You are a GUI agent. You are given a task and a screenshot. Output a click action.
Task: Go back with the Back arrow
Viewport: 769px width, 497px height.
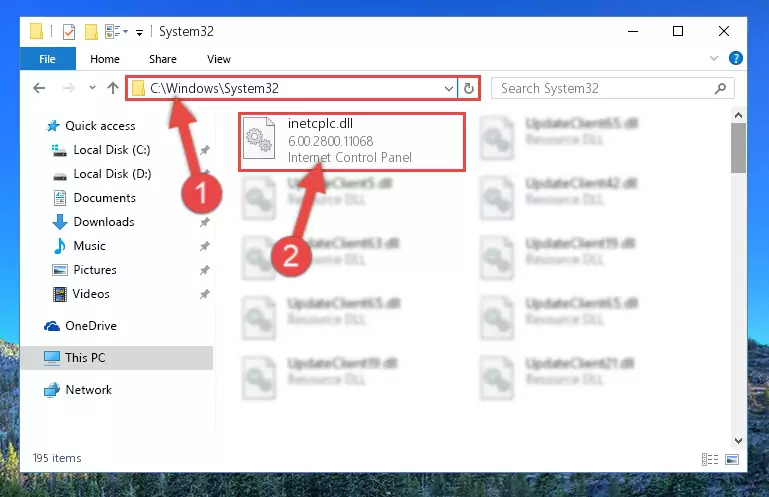(39, 88)
